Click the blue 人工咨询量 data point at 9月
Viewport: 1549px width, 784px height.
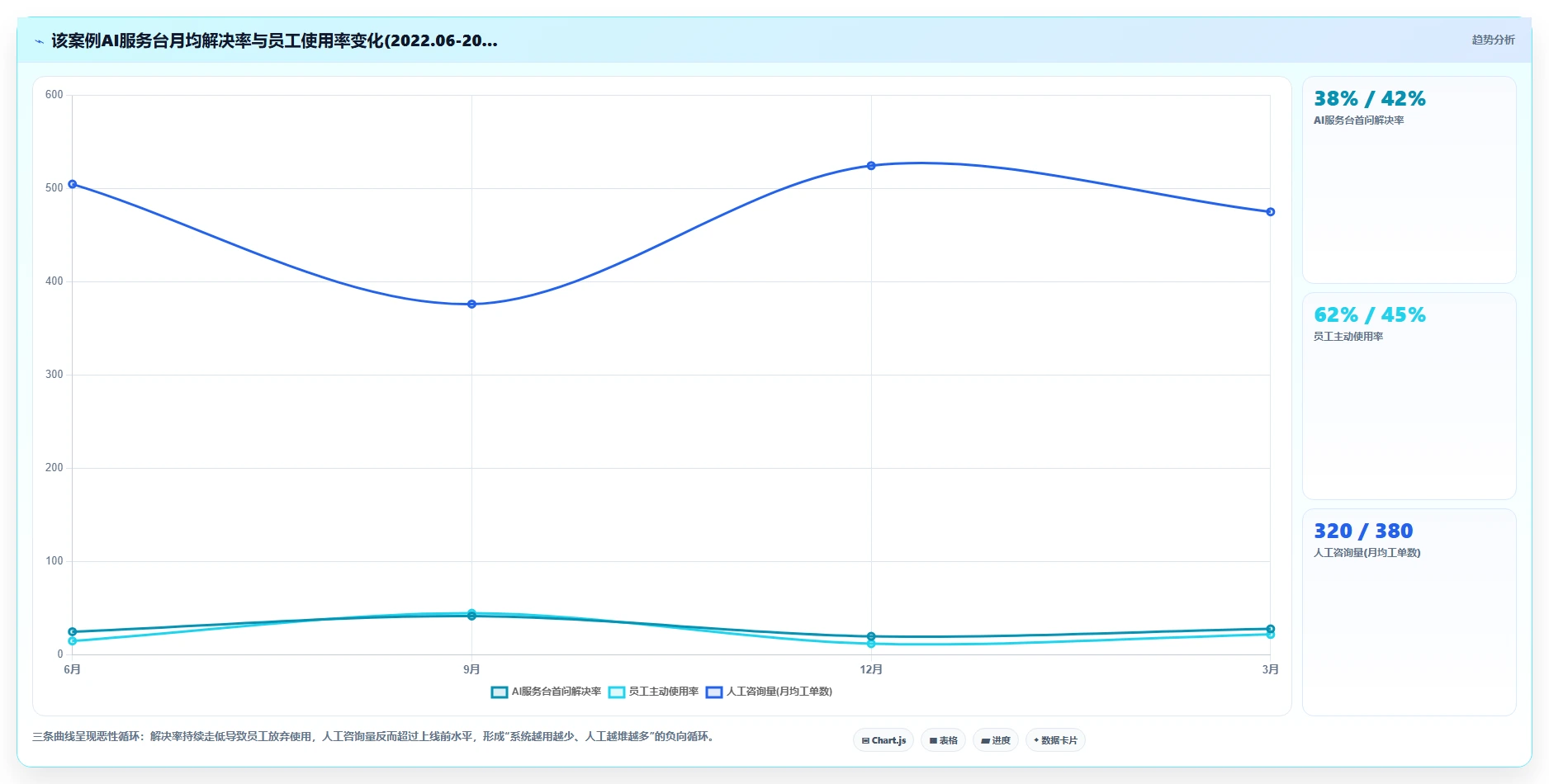[471, 305]
